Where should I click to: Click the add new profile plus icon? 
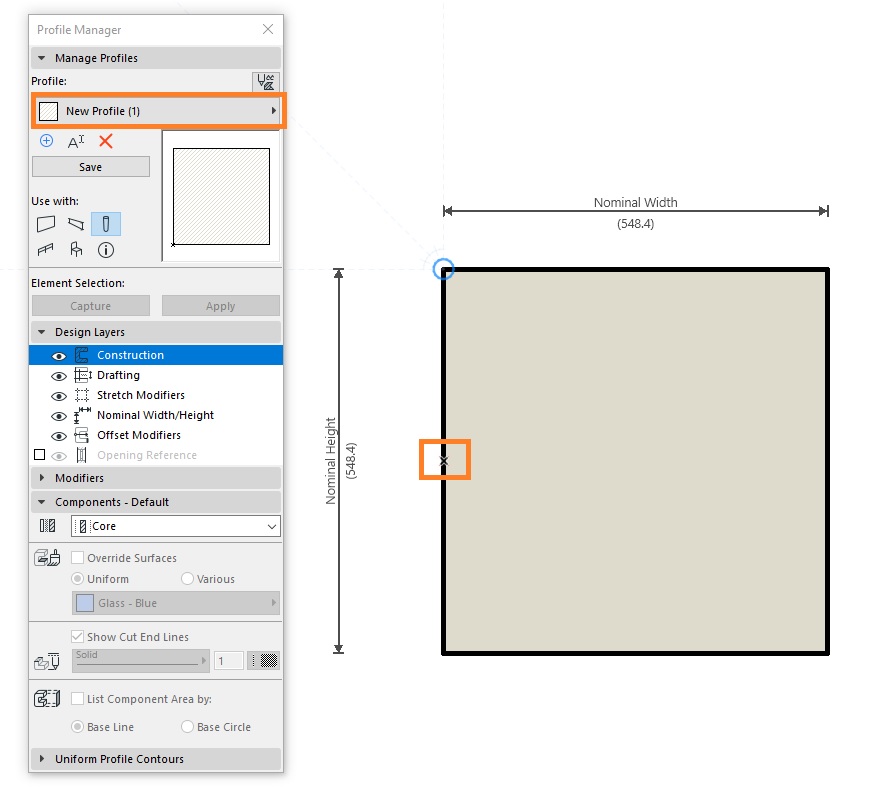click(x=47, y=141)
